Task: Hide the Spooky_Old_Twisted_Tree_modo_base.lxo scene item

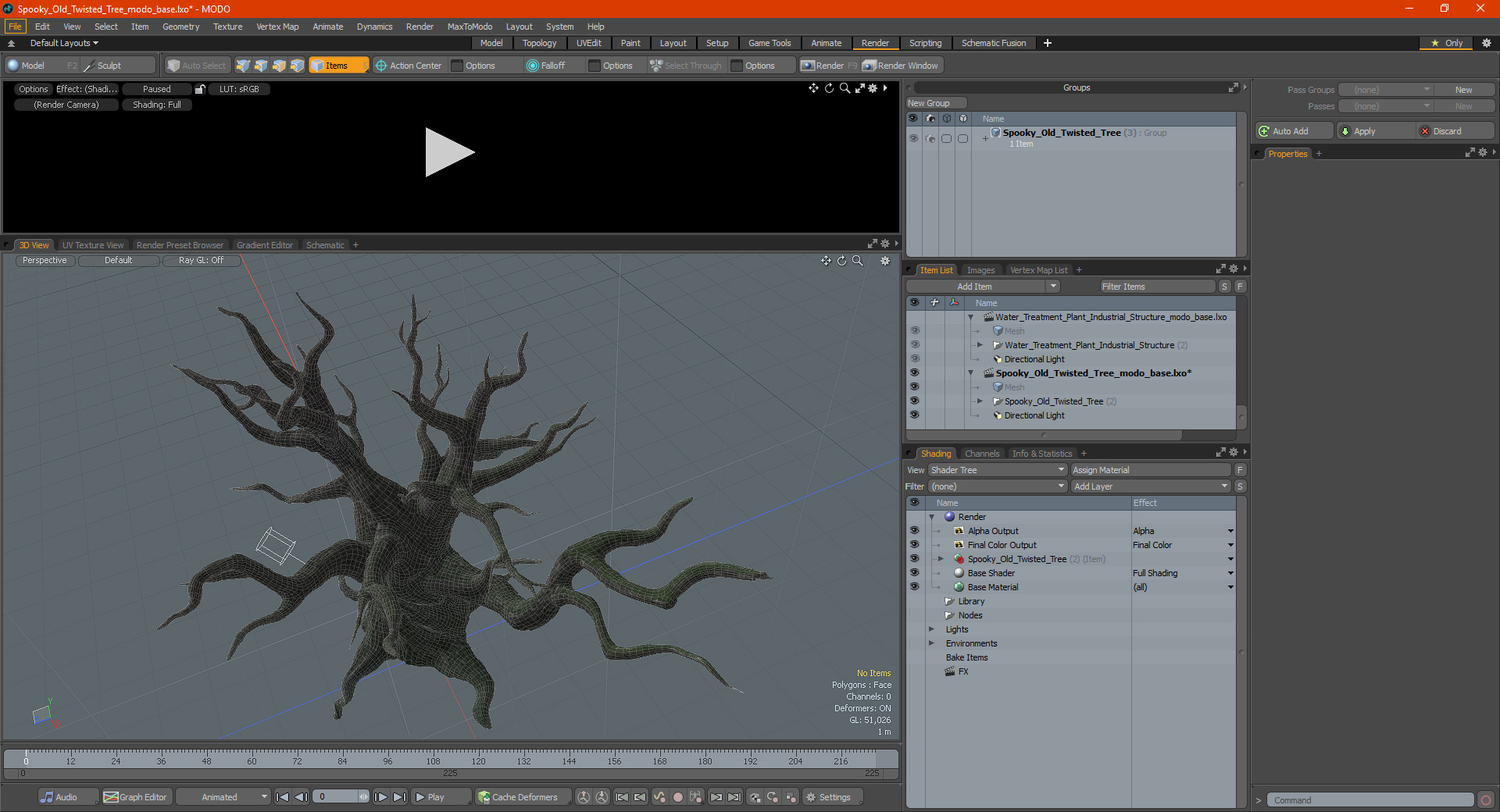Action: tap(914, 373)
